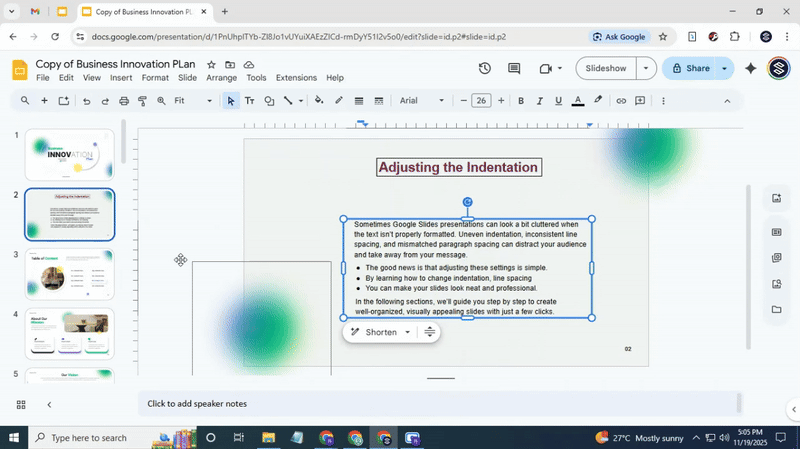Click the paint format roller icon

point(143,101)
